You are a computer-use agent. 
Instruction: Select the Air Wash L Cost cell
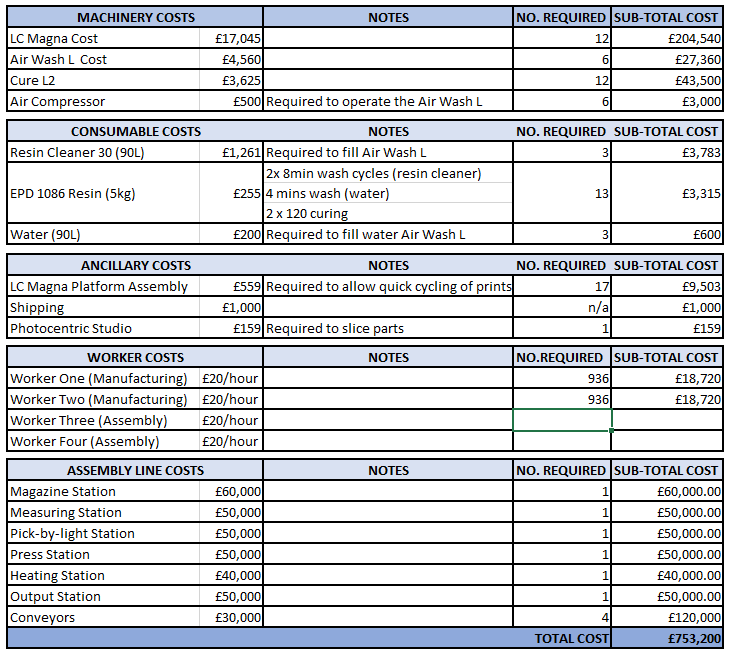104,59
